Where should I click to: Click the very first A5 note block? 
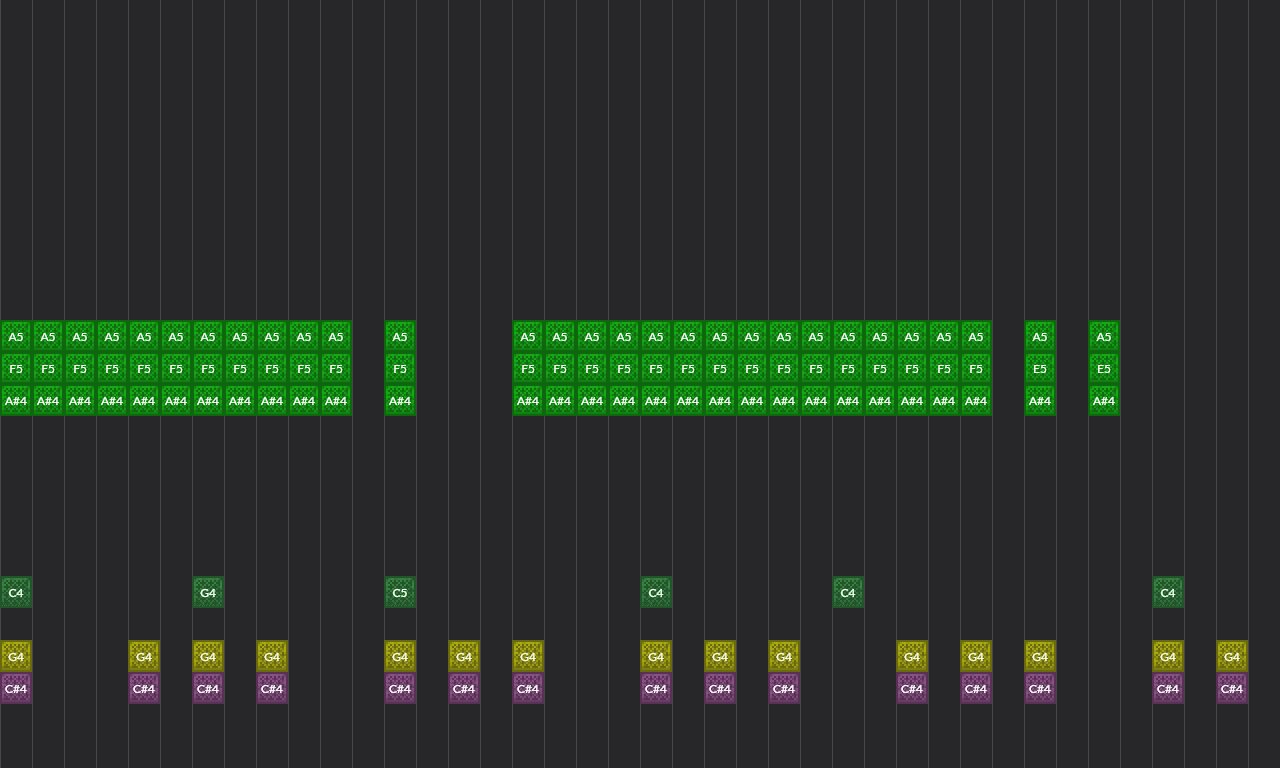pyautogui.click(x=16, y=336)
